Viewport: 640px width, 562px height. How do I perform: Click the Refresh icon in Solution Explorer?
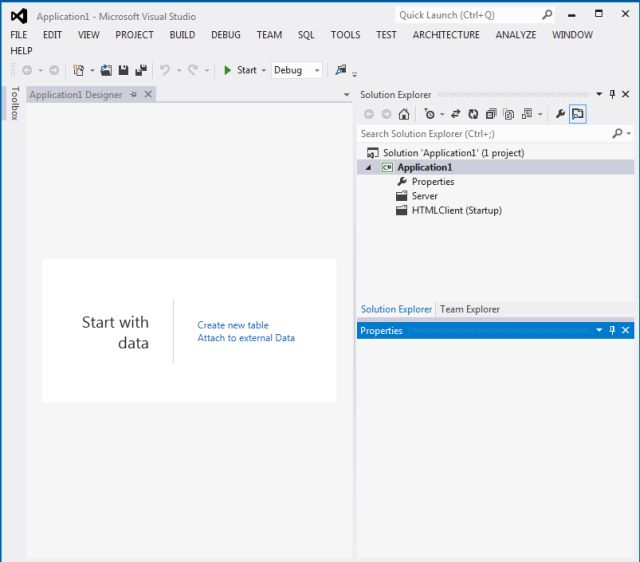pos(471,114)
